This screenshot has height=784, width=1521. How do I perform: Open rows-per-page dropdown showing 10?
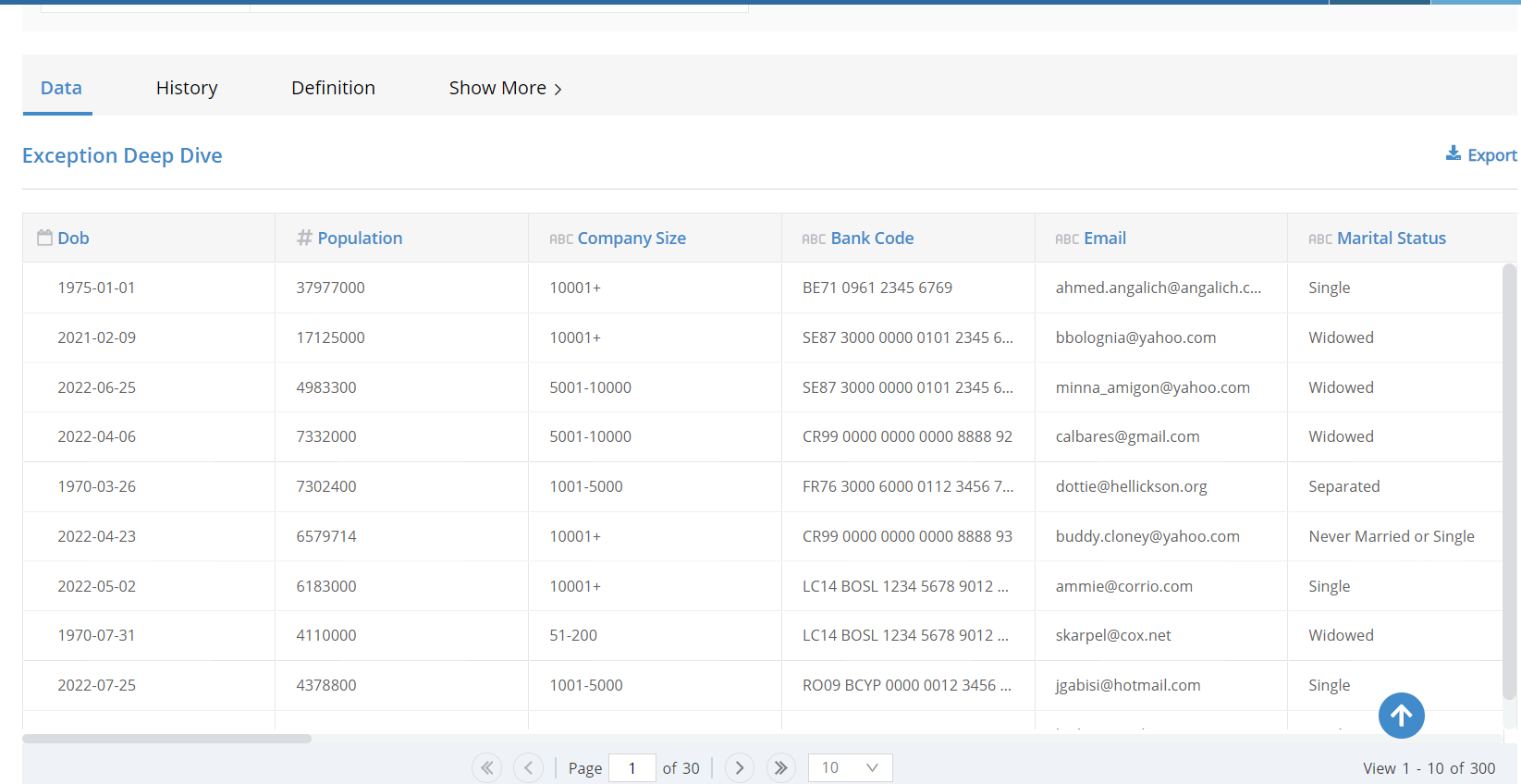point(850,767)
